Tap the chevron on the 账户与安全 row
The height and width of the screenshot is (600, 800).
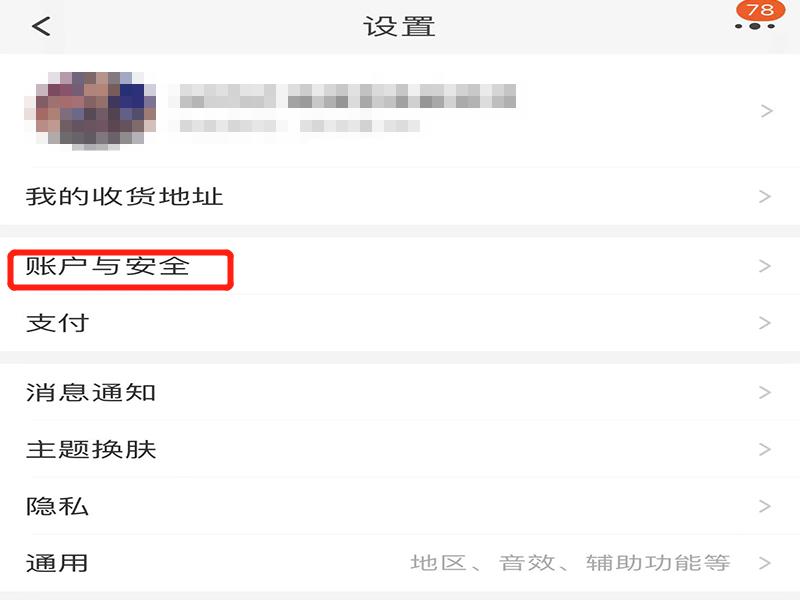(764, 266)
